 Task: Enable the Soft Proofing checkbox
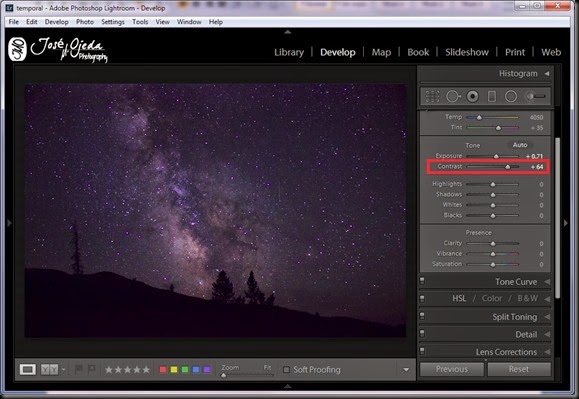coord(286,369)
